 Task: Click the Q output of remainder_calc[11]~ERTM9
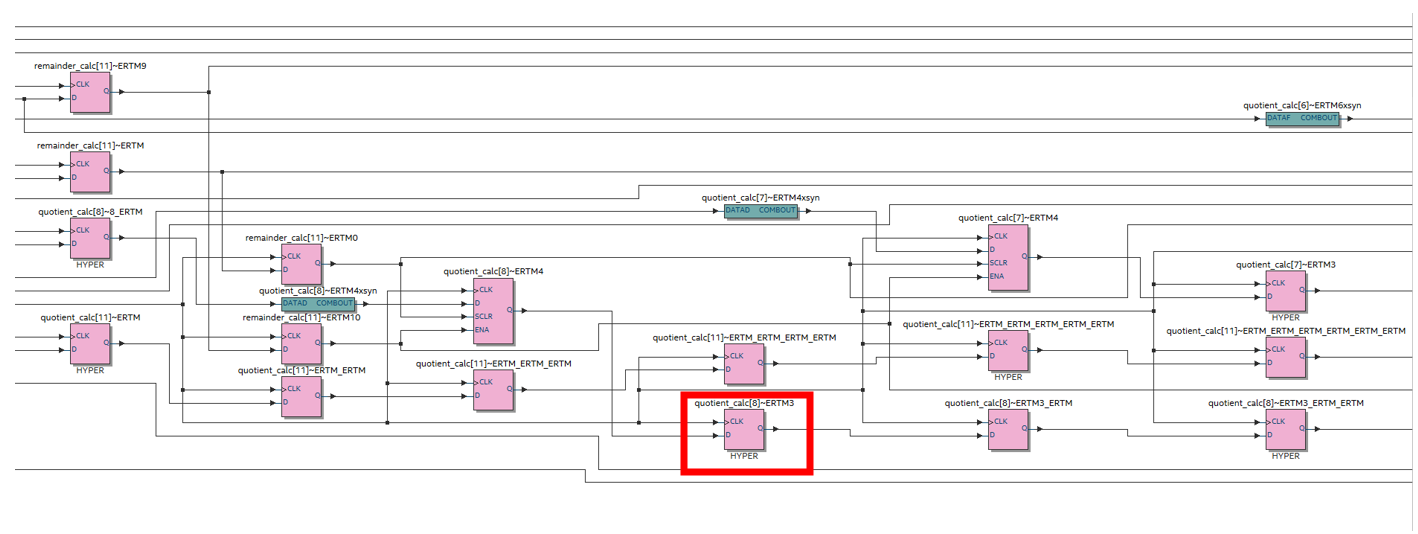pos(106,92)
